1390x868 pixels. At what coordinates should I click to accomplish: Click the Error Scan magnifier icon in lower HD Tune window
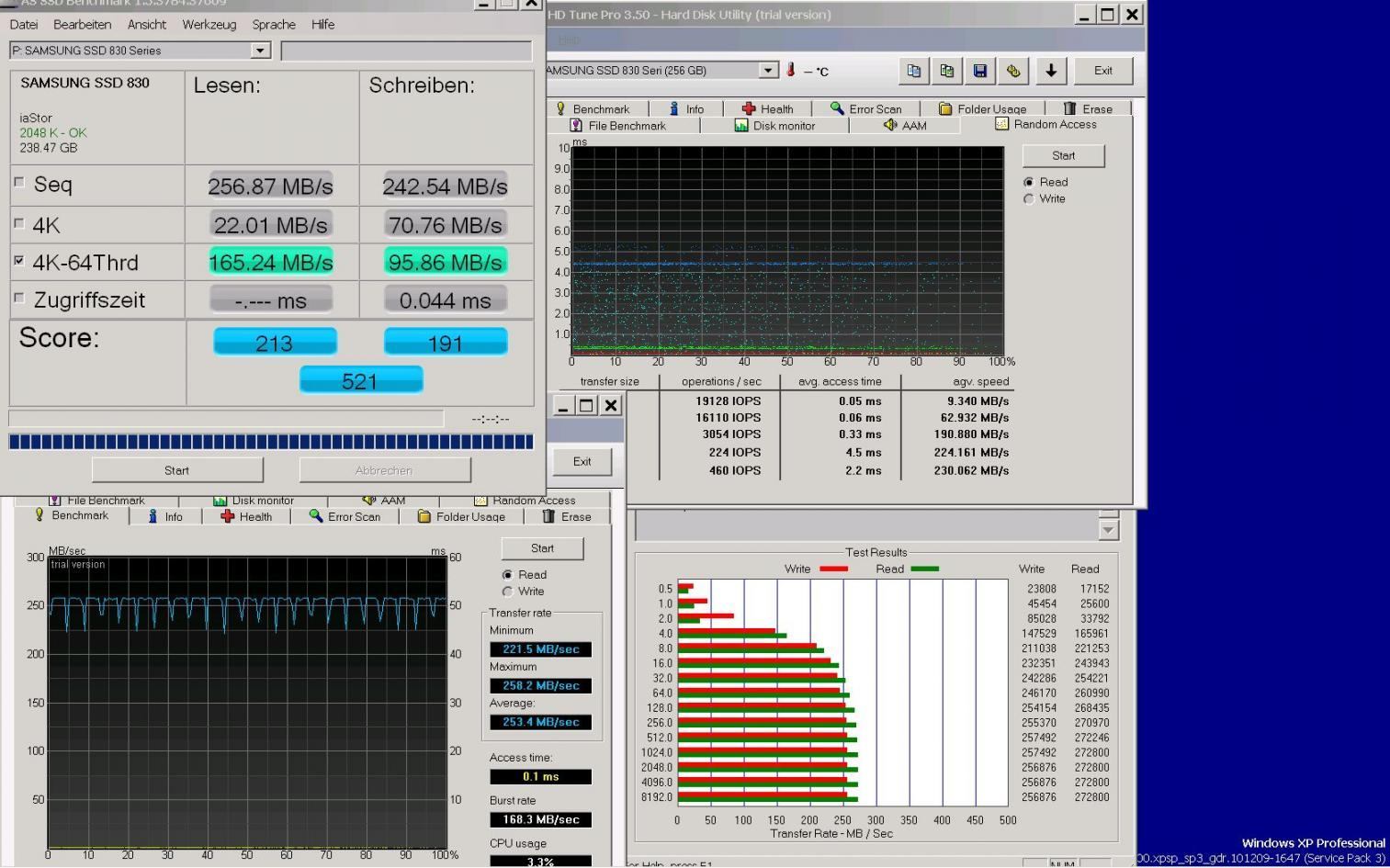click(316, 516)
